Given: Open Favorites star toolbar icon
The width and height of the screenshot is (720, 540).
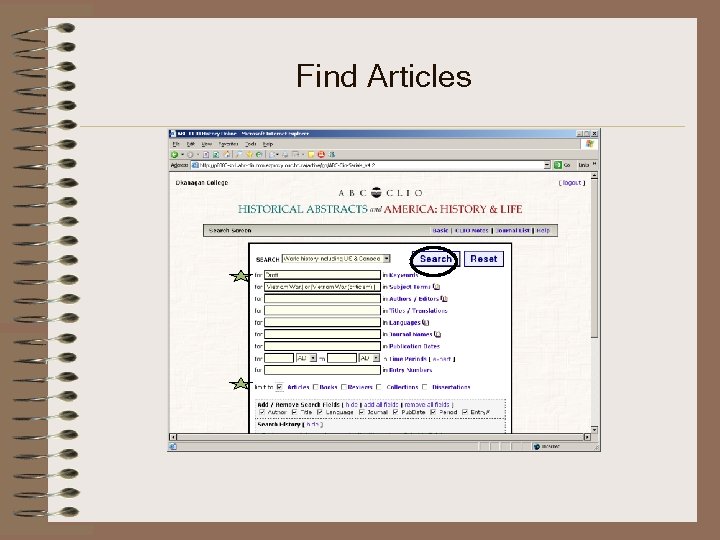Looking at the screenshot, I should [249, 155].
